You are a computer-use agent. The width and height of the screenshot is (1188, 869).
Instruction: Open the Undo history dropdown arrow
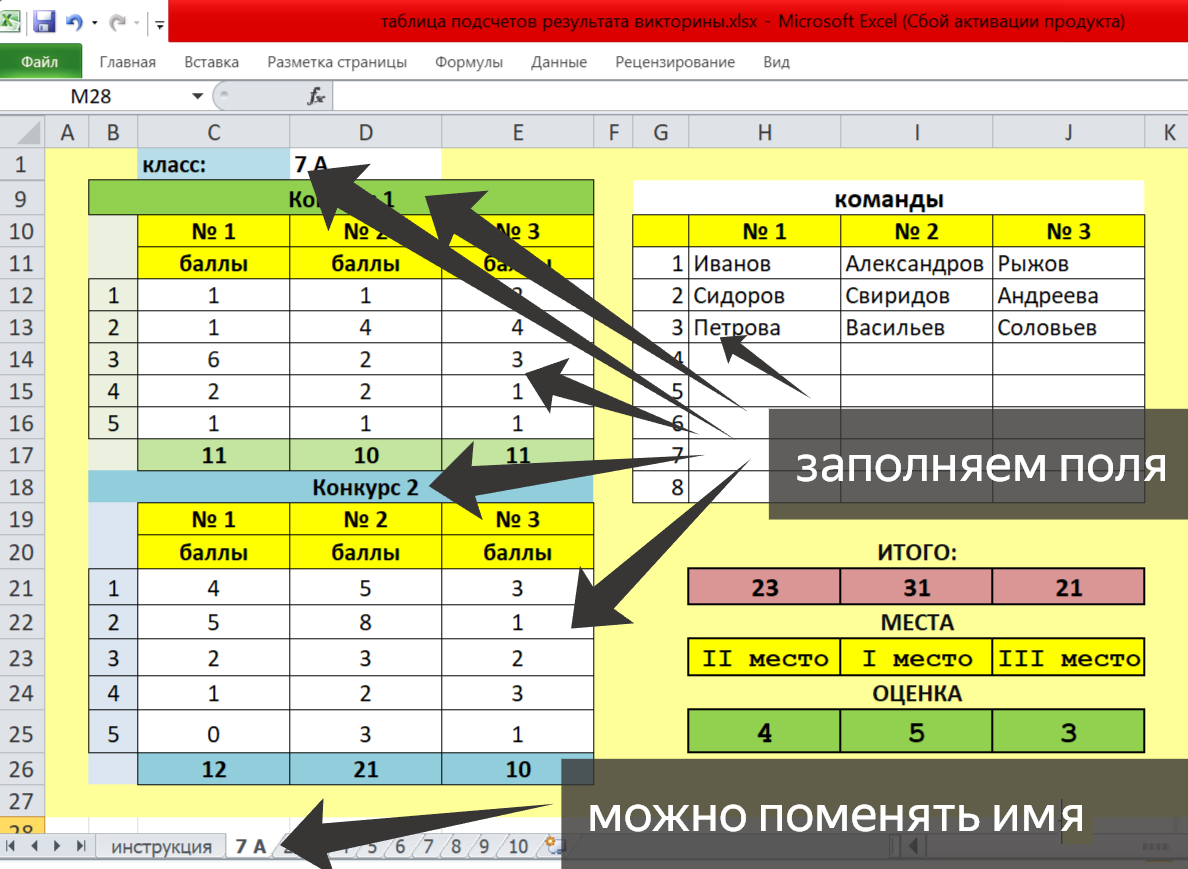94,22
